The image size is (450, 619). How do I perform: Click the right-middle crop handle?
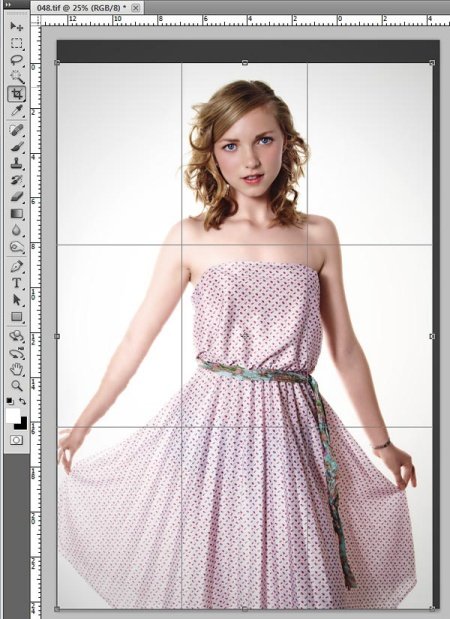(432, 336)
